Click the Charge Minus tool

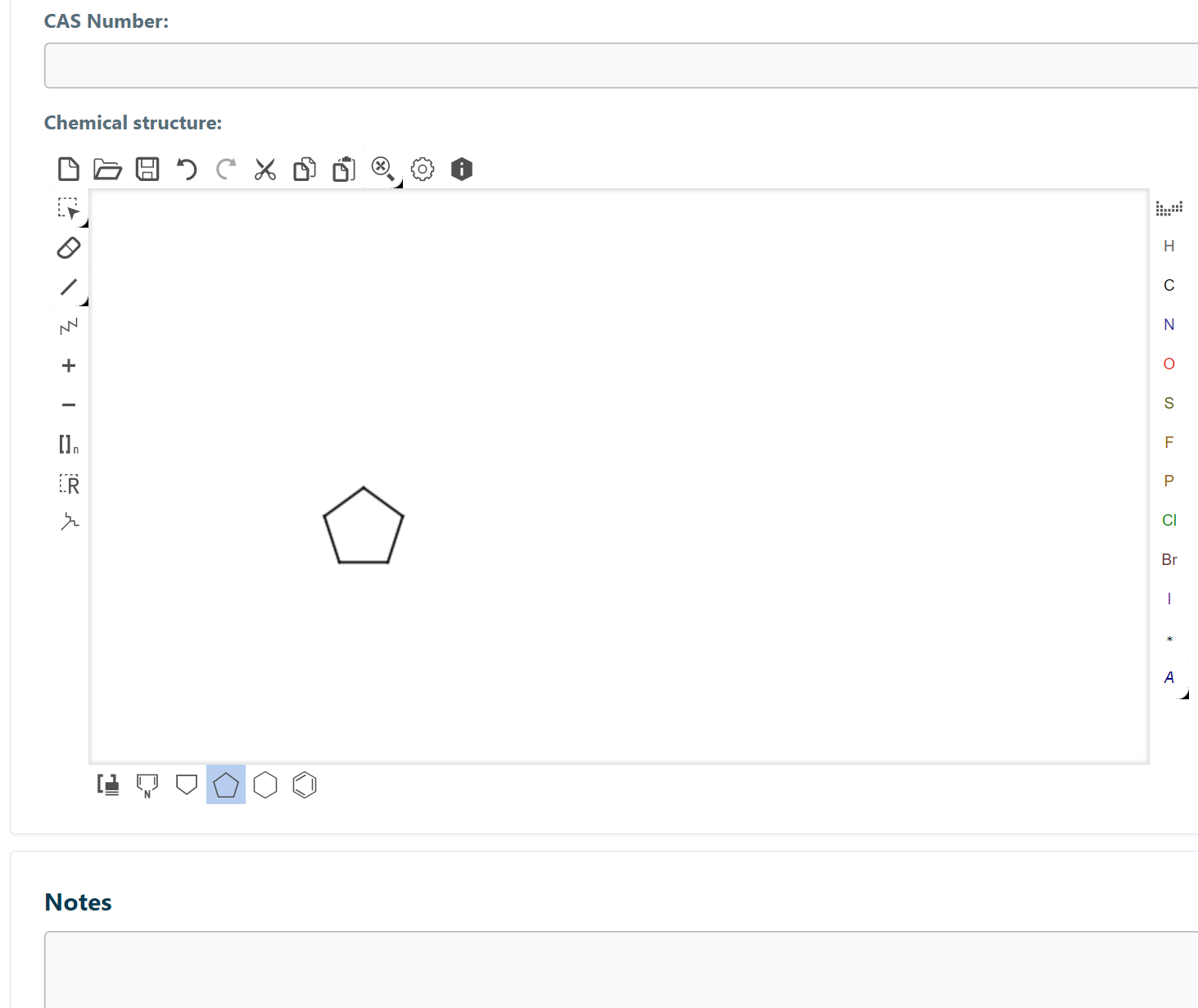click(x=69, y=405)
